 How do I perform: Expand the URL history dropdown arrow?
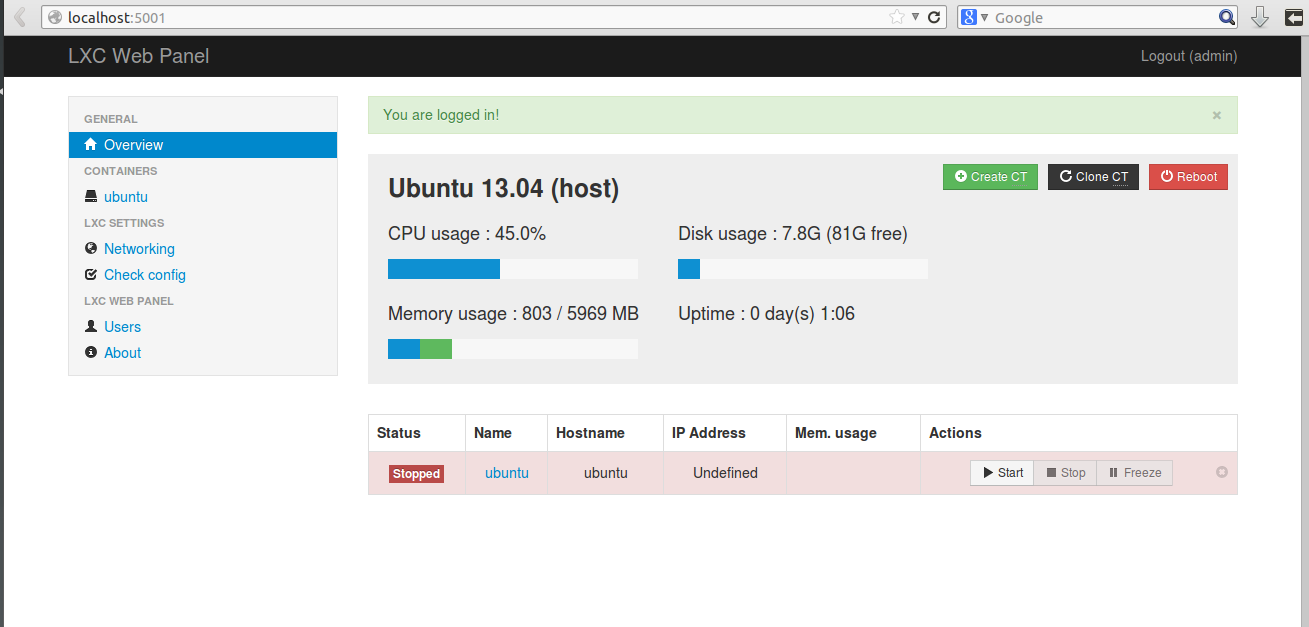(x=915, y=17)
